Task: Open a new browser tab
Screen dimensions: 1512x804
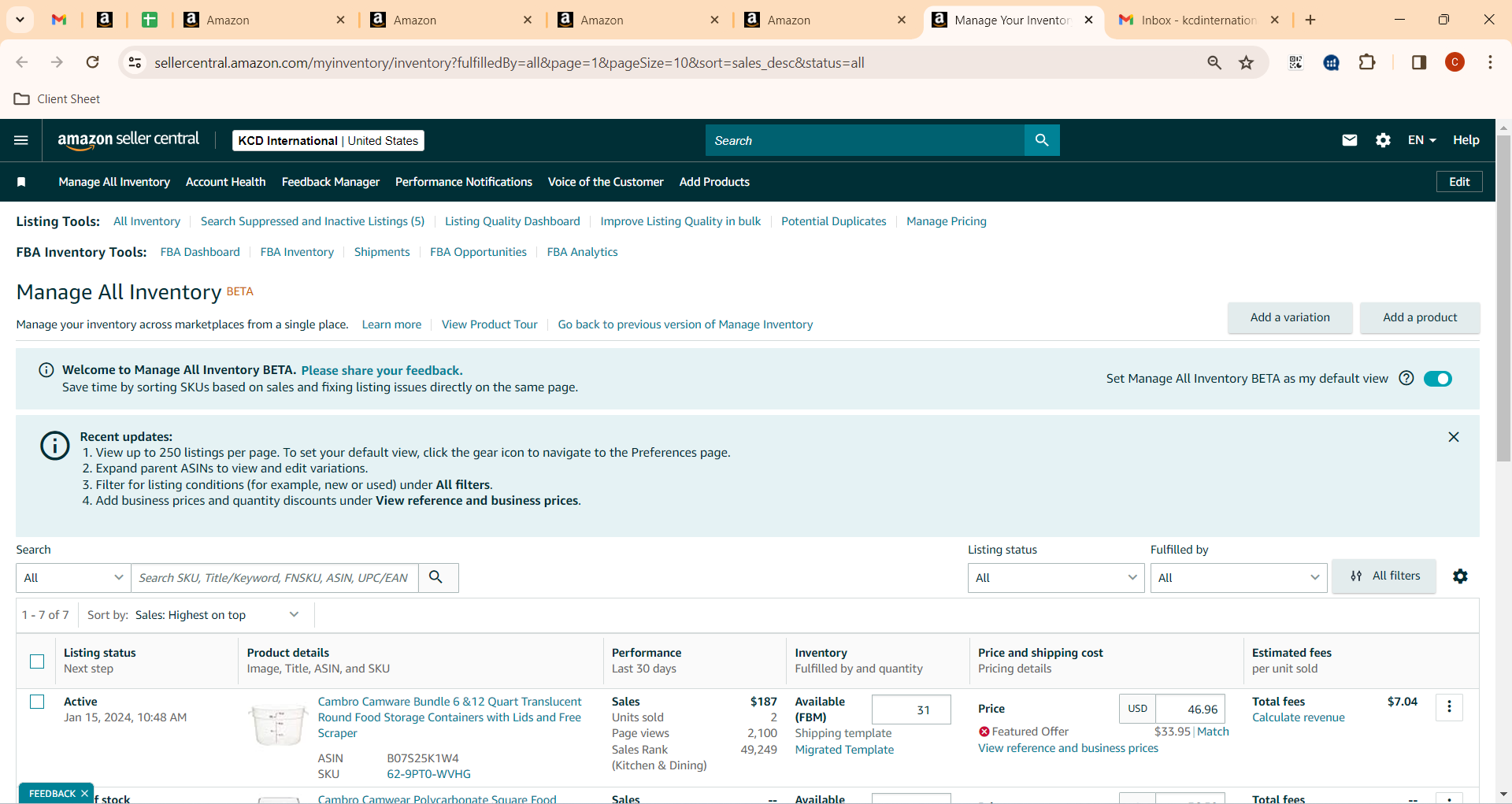Action: tap(1310, 20)
